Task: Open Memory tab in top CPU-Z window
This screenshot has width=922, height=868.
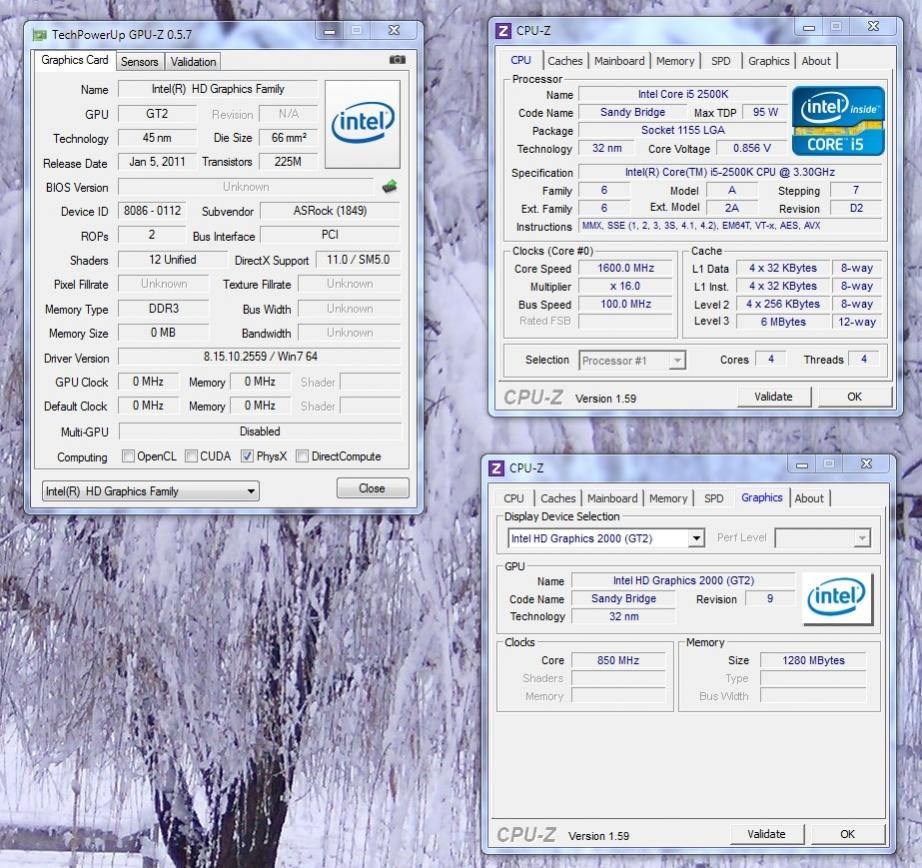Action: pos(674,61)
